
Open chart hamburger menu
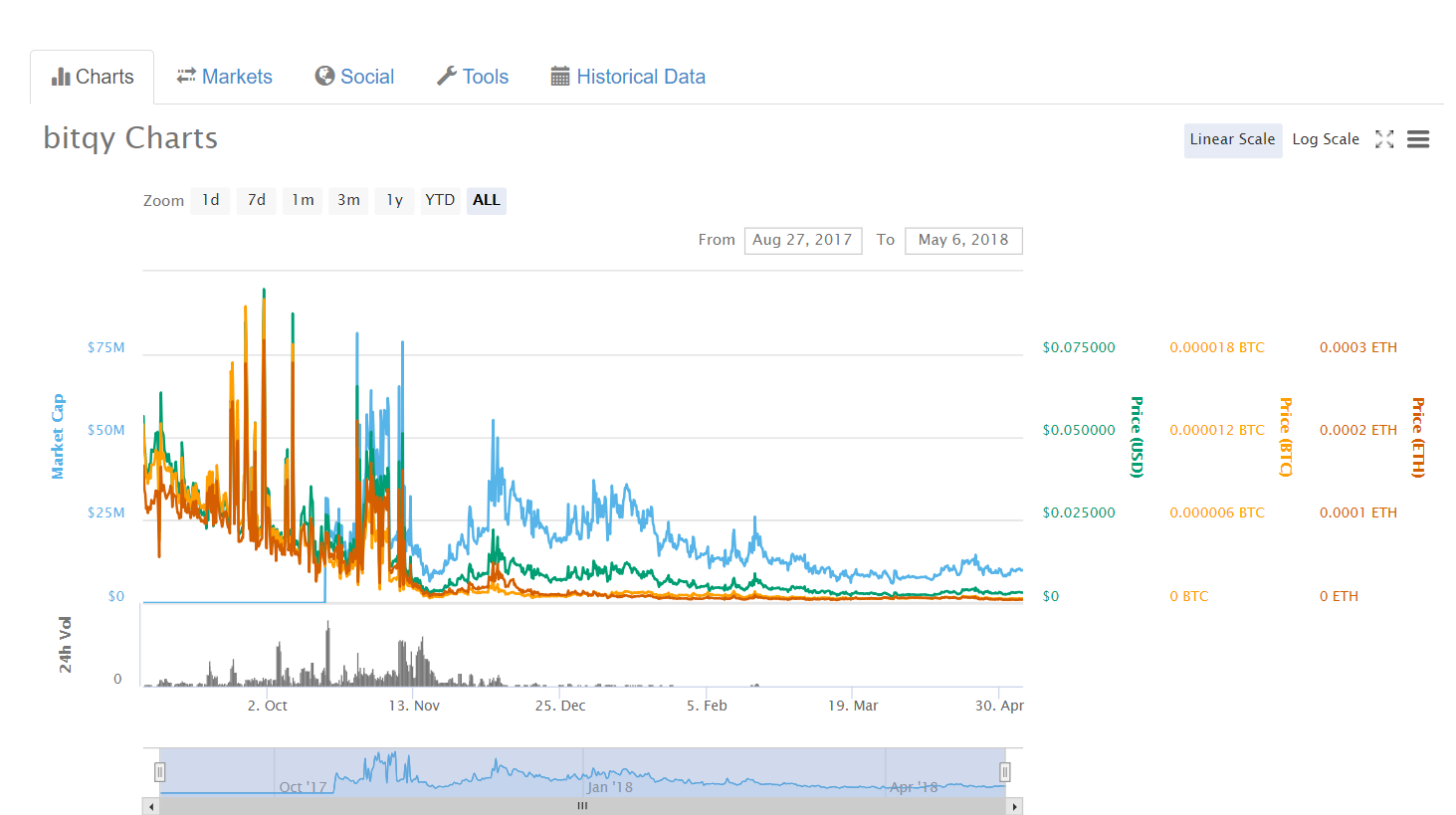click(1418, 139)
